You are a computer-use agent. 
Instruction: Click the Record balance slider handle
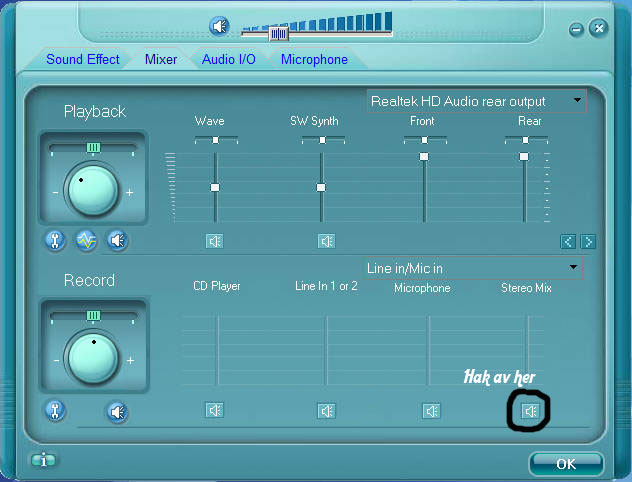click(x=93, y=315)
